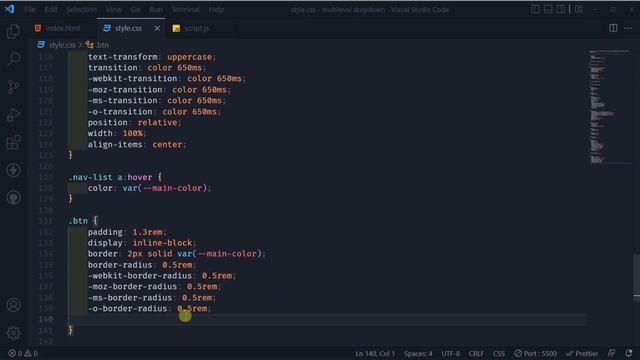Open the GitHub panel icon
The image size is (640, 360).
point(13,198)
